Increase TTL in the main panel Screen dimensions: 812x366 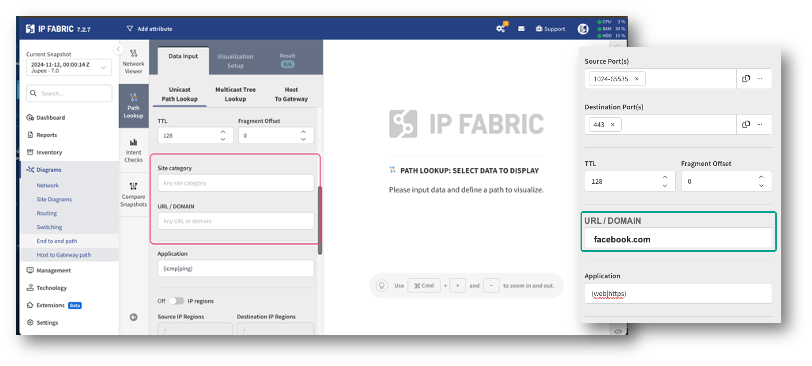[x=223, y=132]
